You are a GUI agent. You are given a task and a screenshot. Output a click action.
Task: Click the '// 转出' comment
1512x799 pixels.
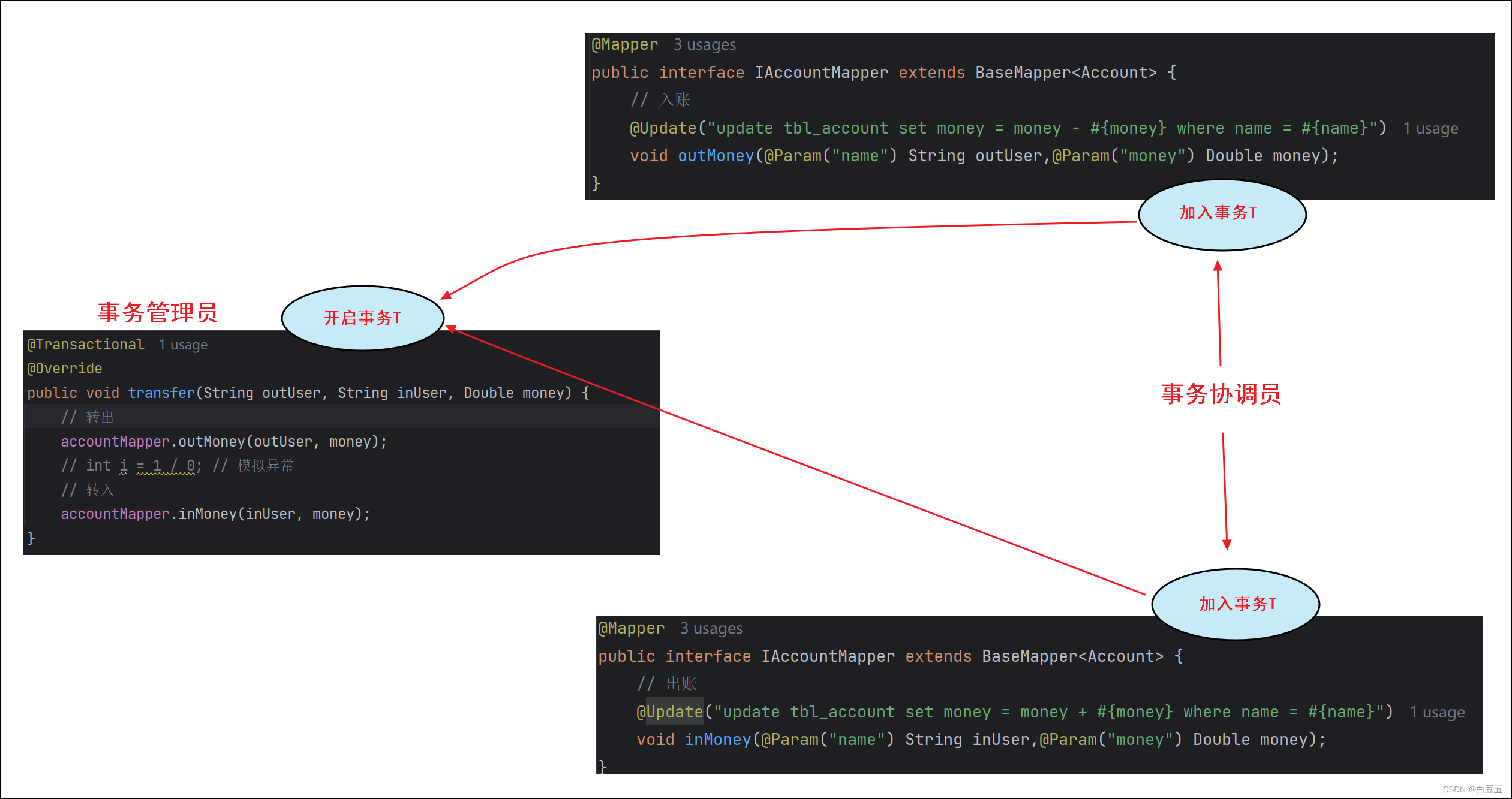click(88, 417)
